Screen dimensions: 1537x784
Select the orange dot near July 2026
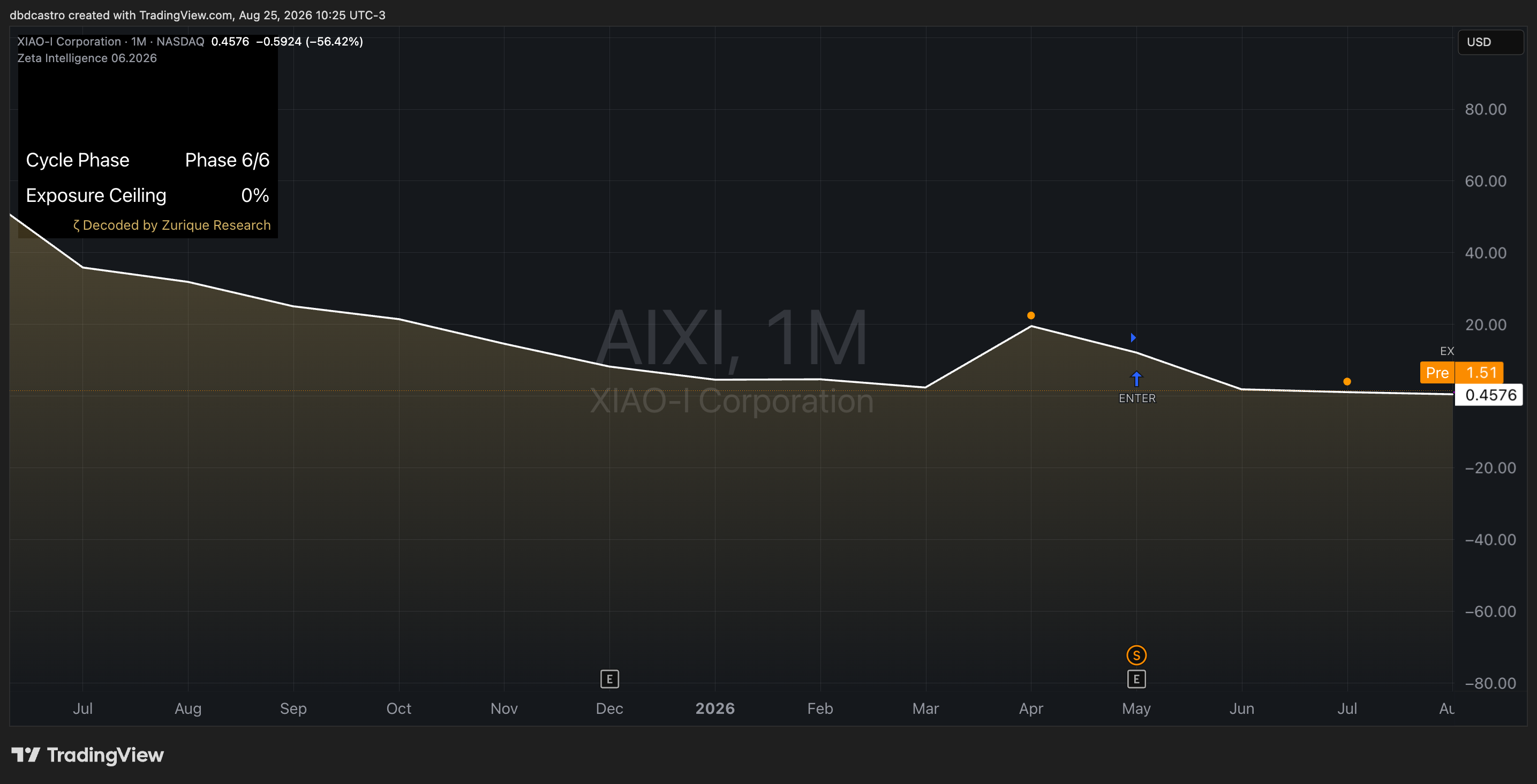[x=1347, y=381]
